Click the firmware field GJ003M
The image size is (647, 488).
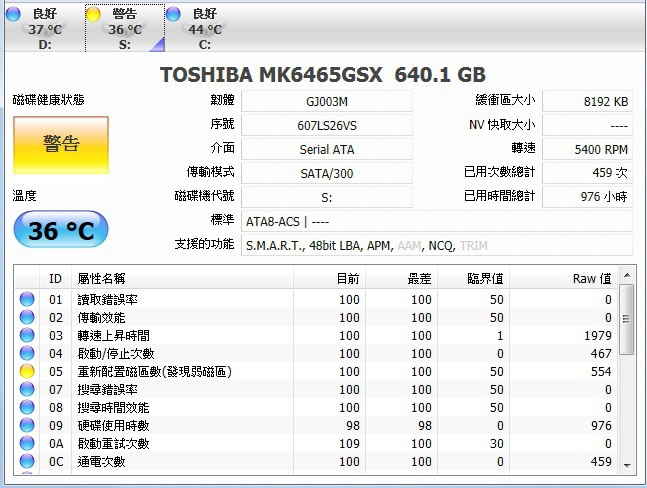pos(327,101)
